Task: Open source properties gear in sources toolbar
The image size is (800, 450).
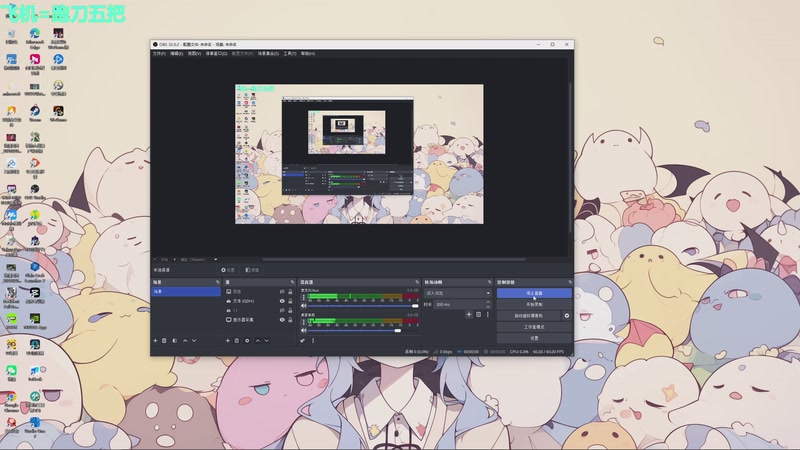Action: click(247, 340)
